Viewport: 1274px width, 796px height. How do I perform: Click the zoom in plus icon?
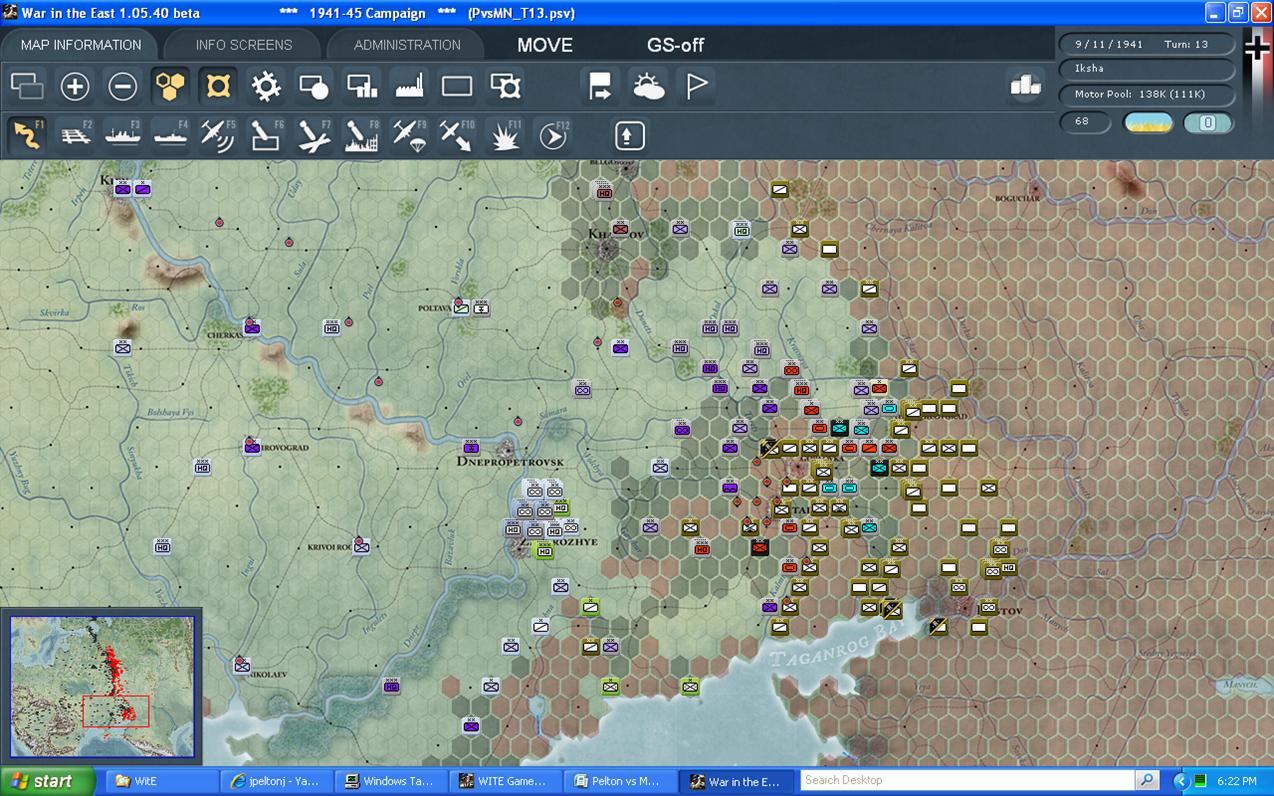point(75,87)
